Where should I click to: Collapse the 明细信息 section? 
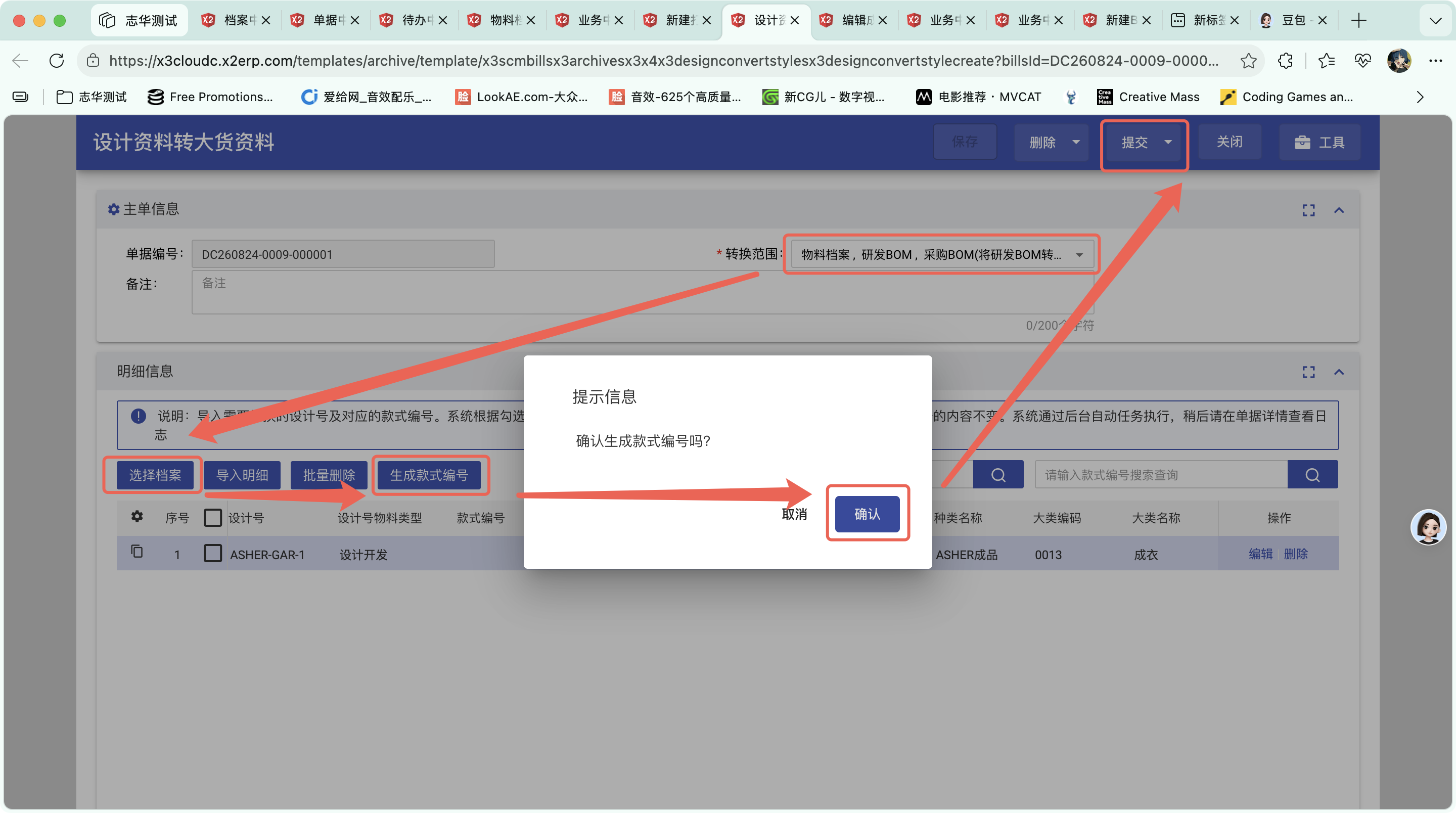[x=1338, y=372]
